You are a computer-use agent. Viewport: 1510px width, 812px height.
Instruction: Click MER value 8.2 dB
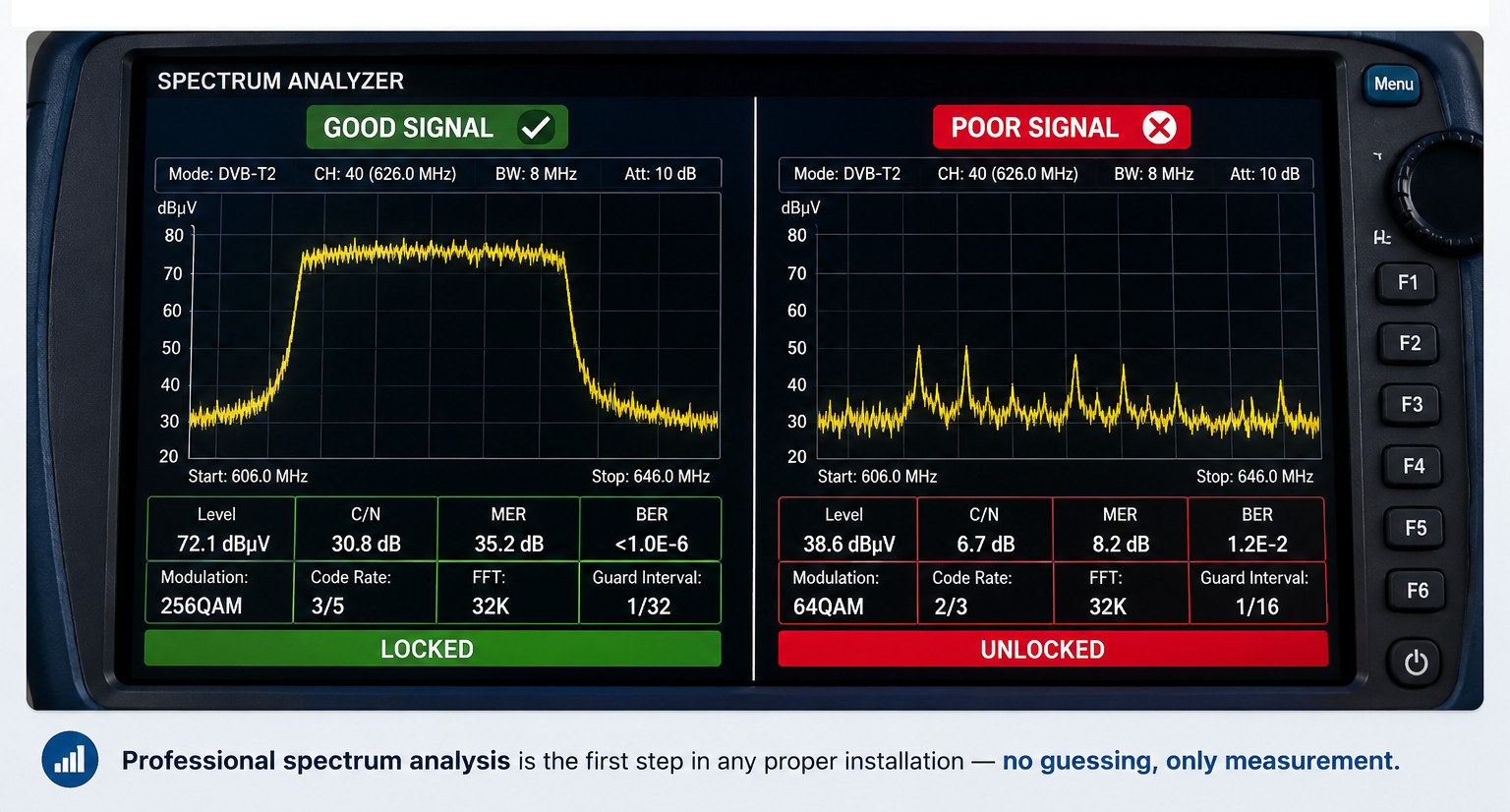[x=1121, y=545]
